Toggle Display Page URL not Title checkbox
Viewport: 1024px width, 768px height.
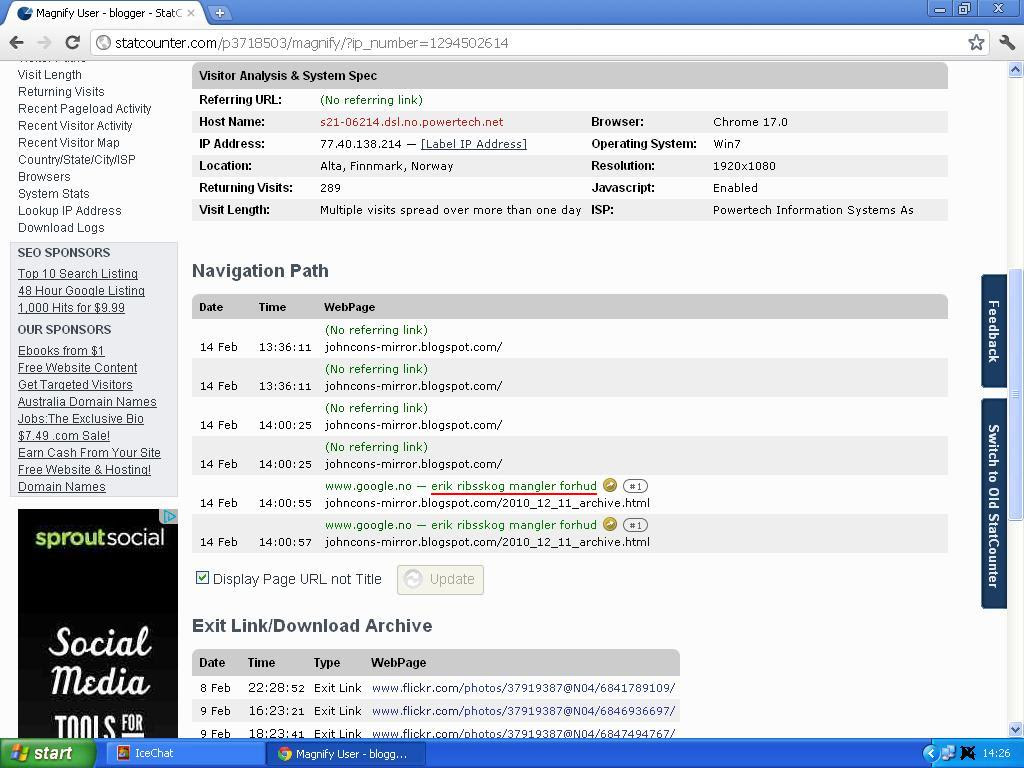click(202, 578)
